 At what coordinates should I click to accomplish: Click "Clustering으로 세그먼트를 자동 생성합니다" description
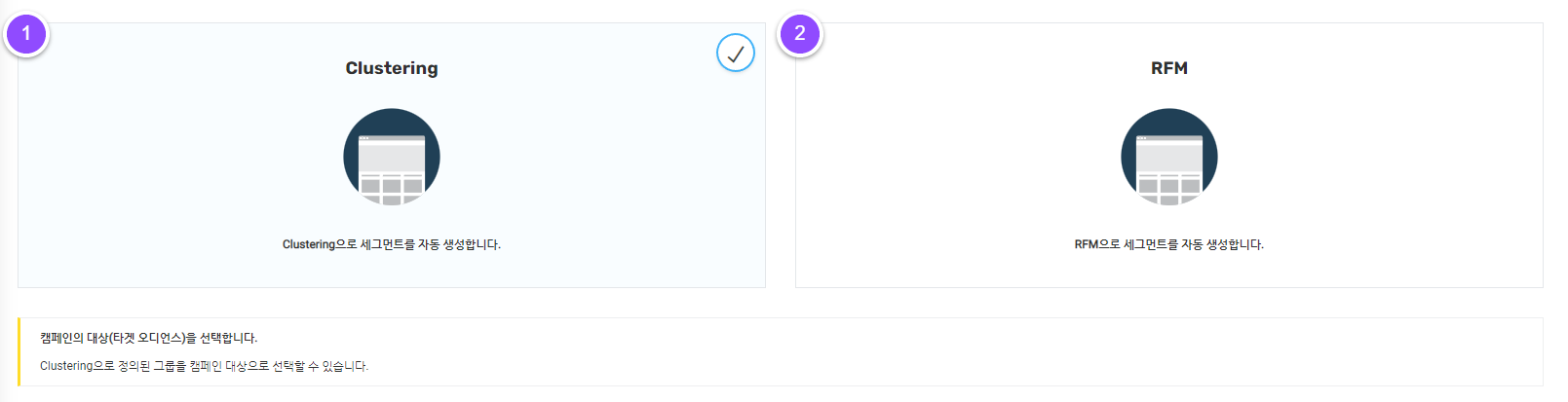click(x=392, y=244)
